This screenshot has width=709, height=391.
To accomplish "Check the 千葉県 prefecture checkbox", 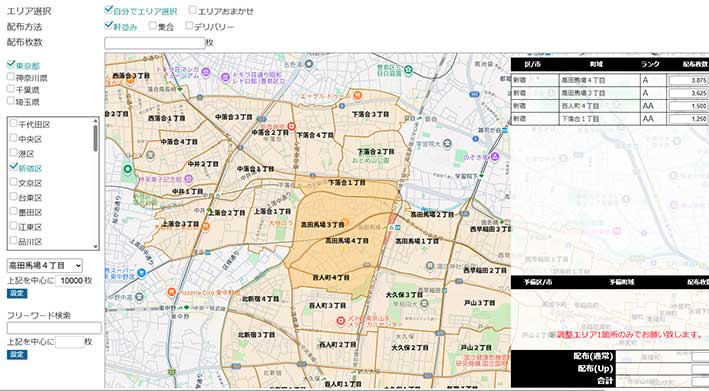I will click(11, 89).
